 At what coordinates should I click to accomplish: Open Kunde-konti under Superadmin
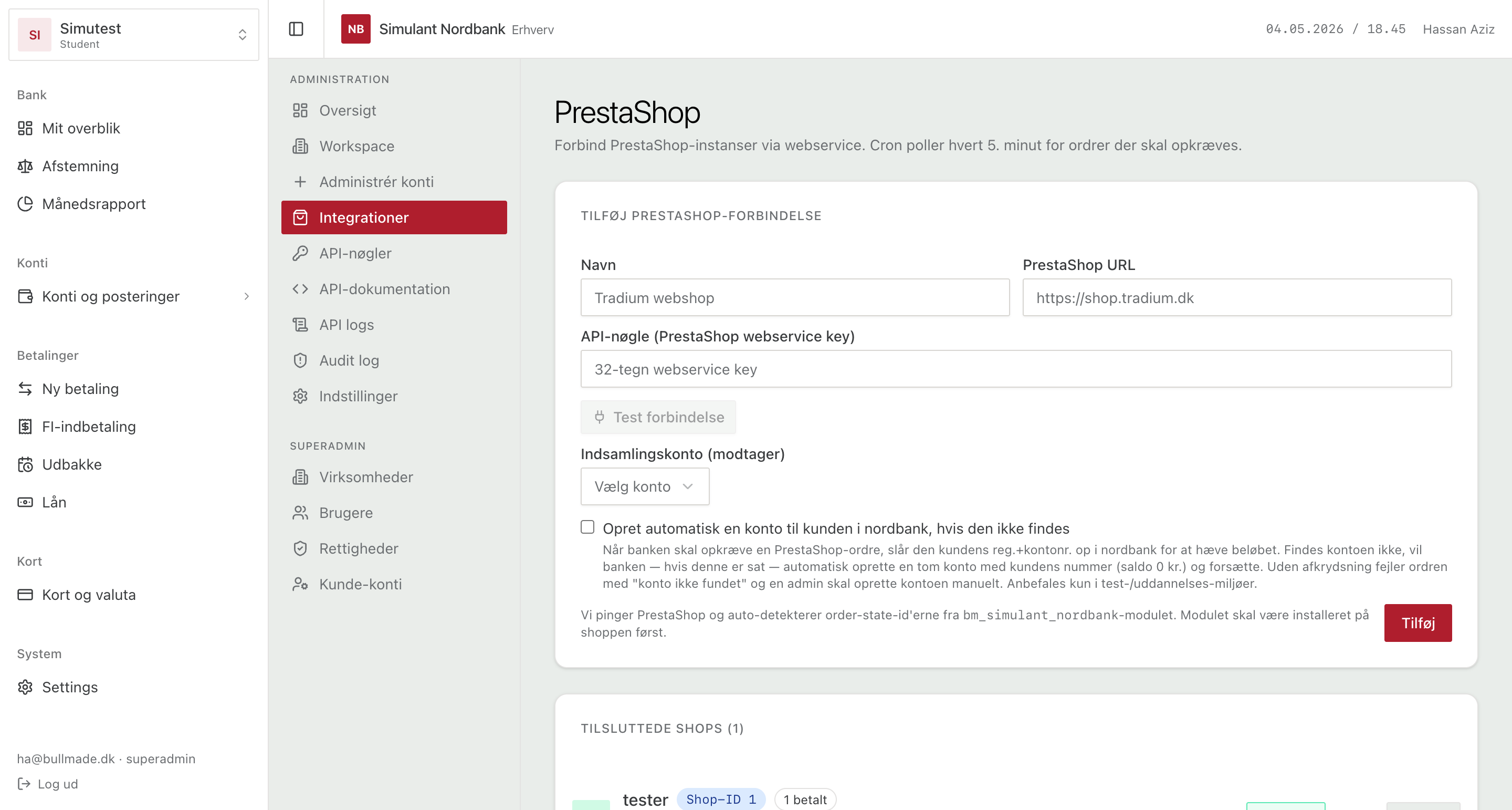pyautogui.click(x=394, y=585)
